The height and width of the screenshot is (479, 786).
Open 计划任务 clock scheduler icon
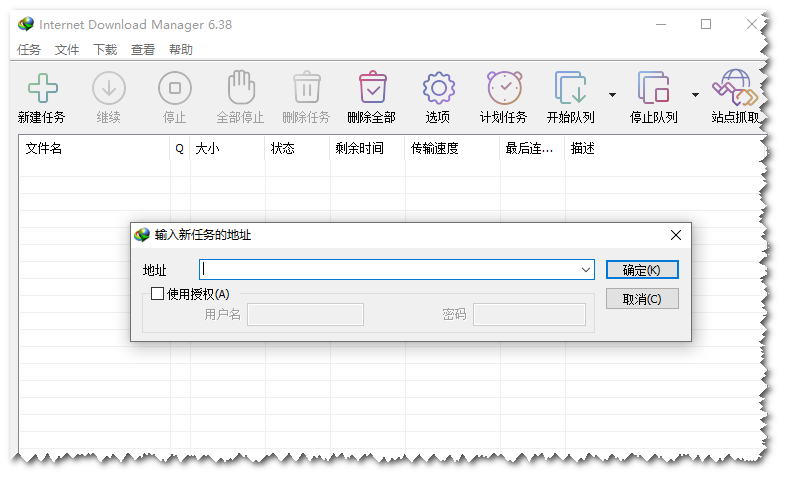click(x=504, y=87)
